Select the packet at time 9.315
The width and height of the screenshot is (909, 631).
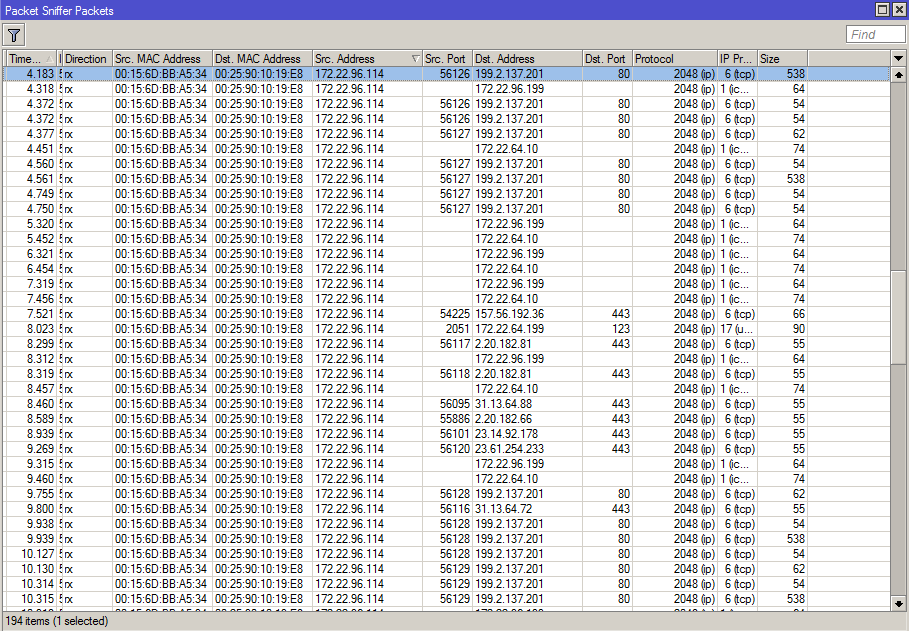click(446, 464)
